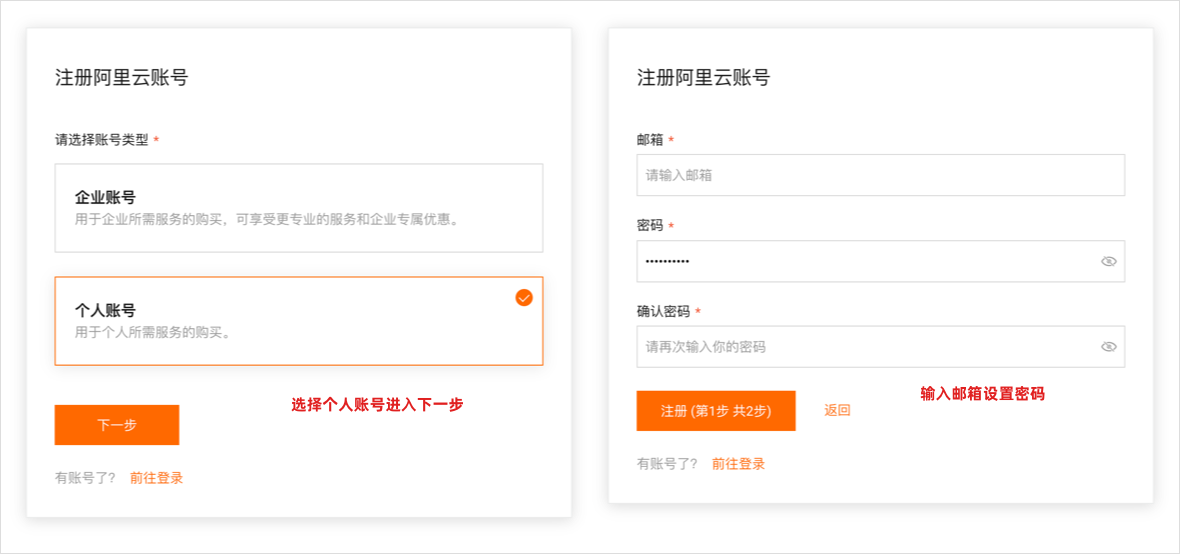Click 注册阿里云账号 heading above account type selection
This screenshot has width=1180, height=554.
coord(121,77)
